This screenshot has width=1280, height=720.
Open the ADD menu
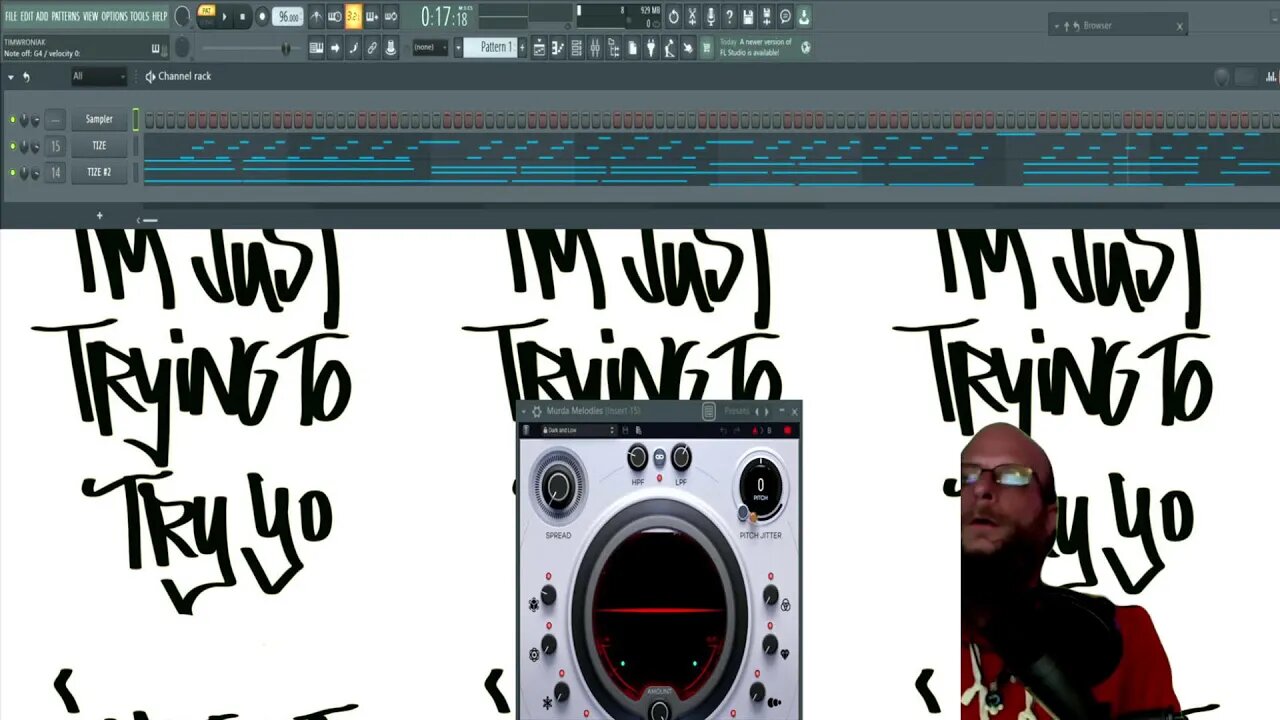coord(42,16)
